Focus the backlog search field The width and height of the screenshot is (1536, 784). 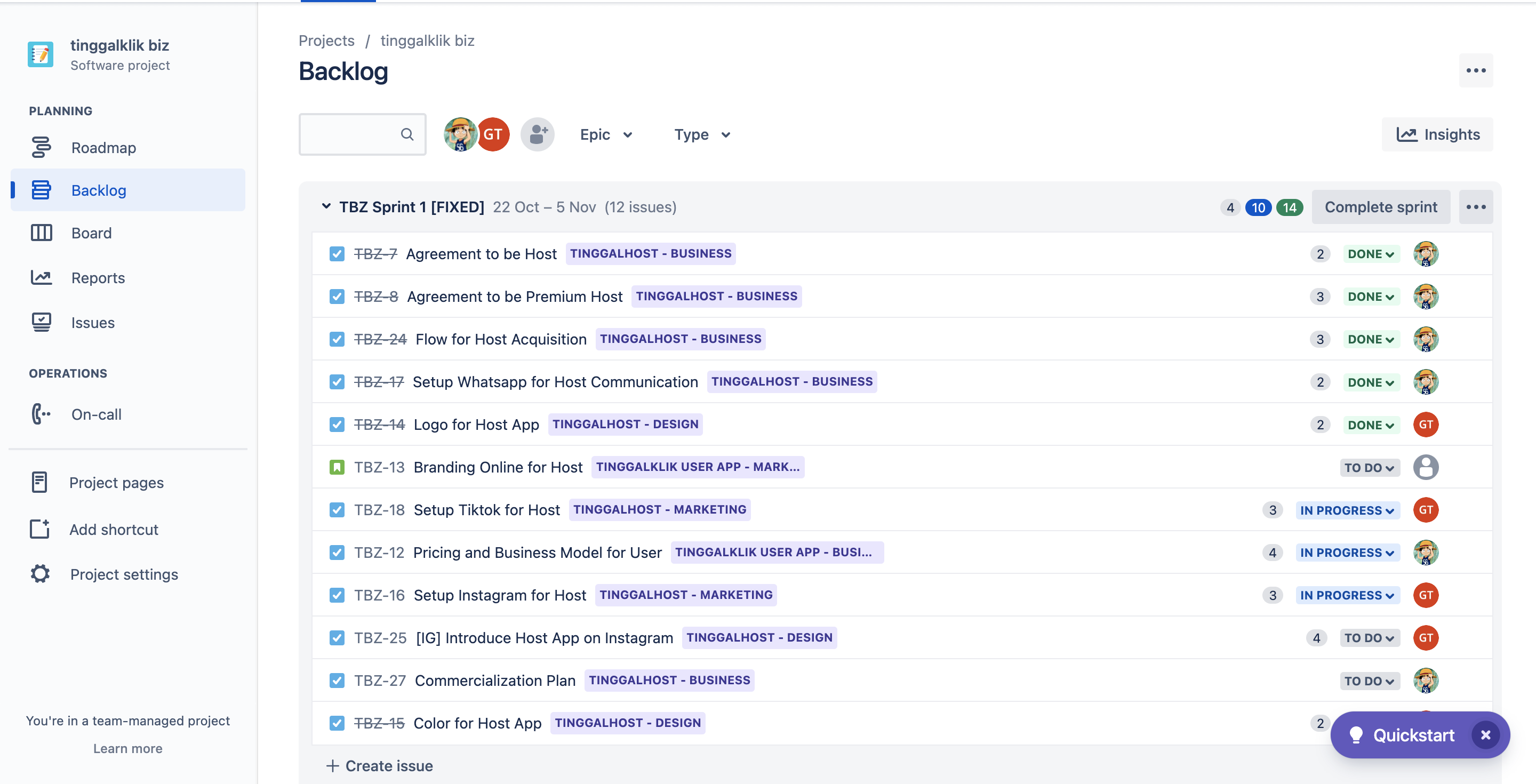point(362,134)
